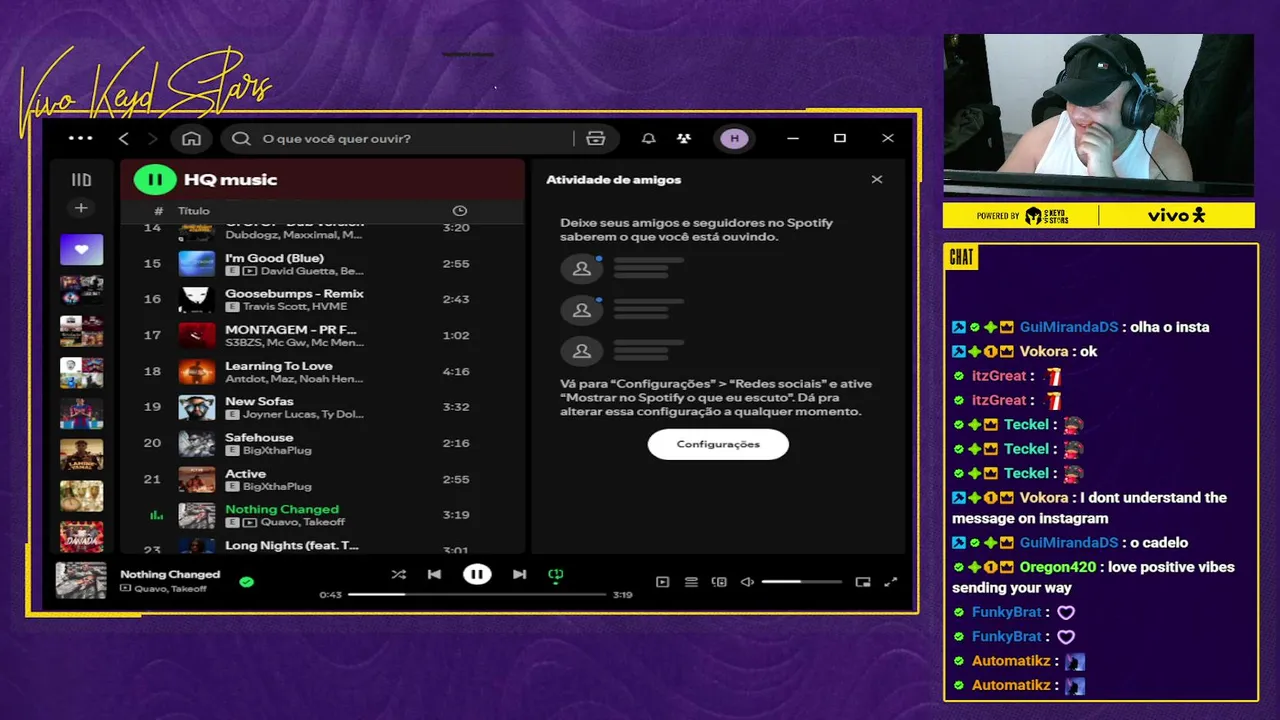Open the artist link 'Joyner Lucas, Ty Dol...'
The height and width of the screenshot is (720, 1280).
pyautogui.click(x=303, y=415)
